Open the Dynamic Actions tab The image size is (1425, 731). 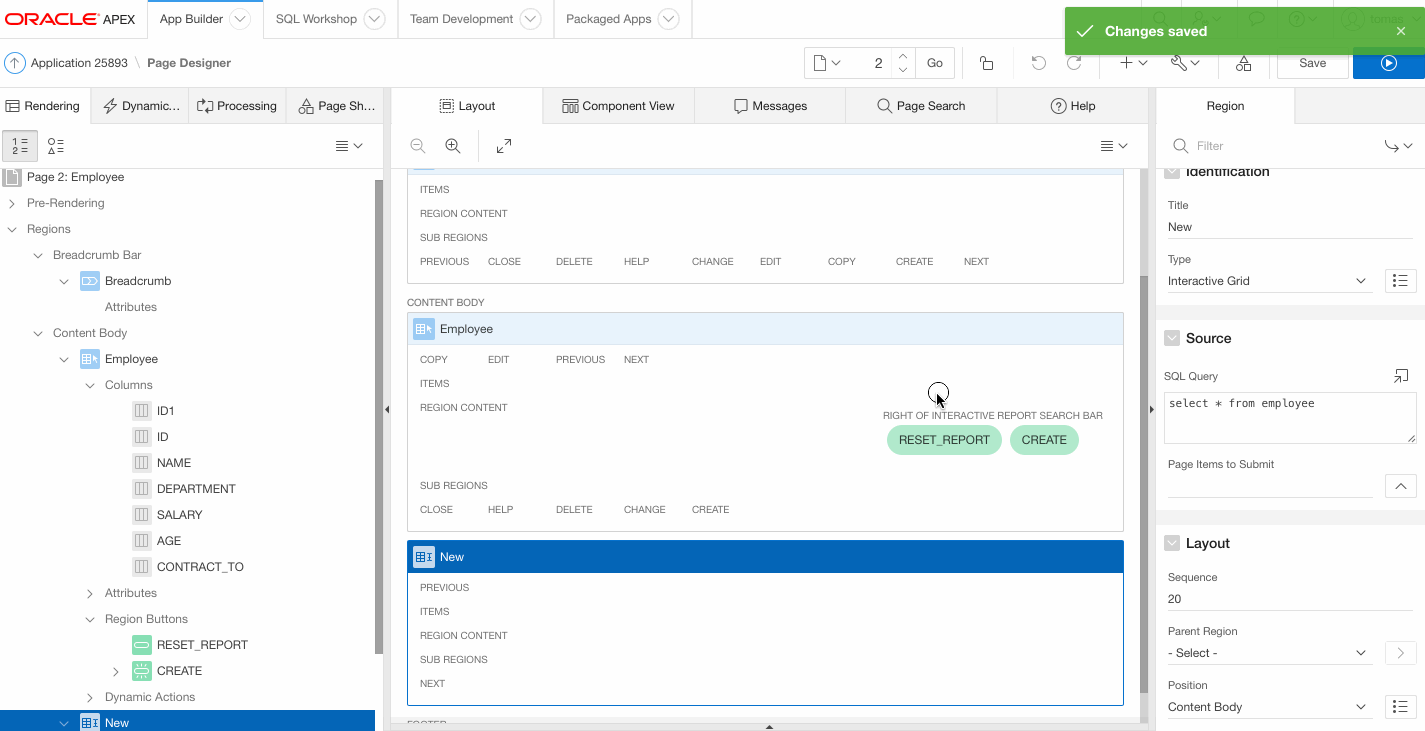pos(141,106)
